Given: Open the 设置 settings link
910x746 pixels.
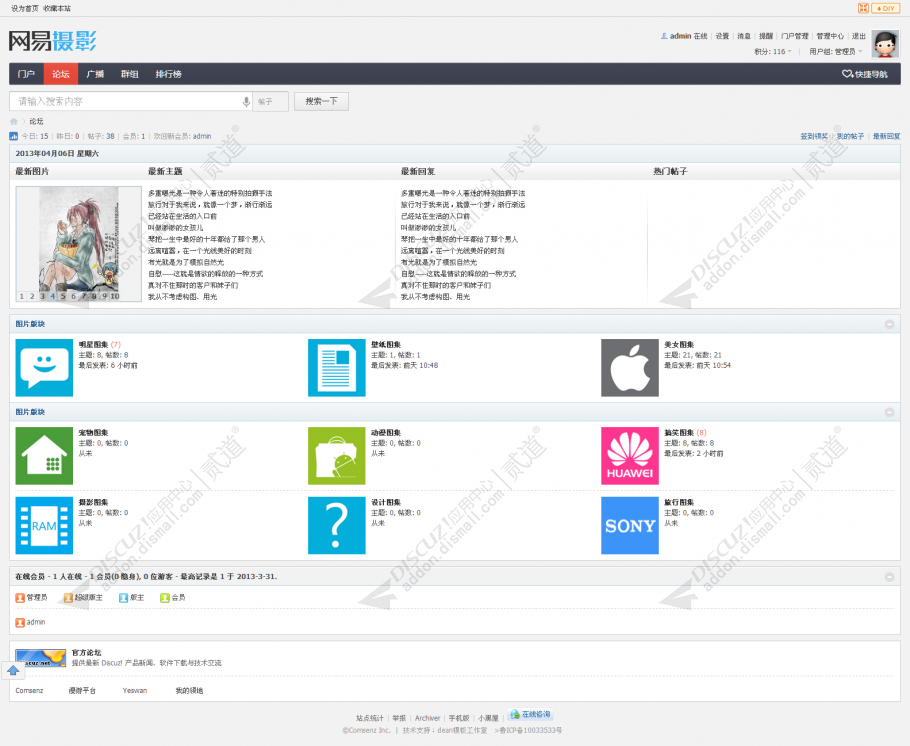Looking at the screenshot, I should pos(722,36).
